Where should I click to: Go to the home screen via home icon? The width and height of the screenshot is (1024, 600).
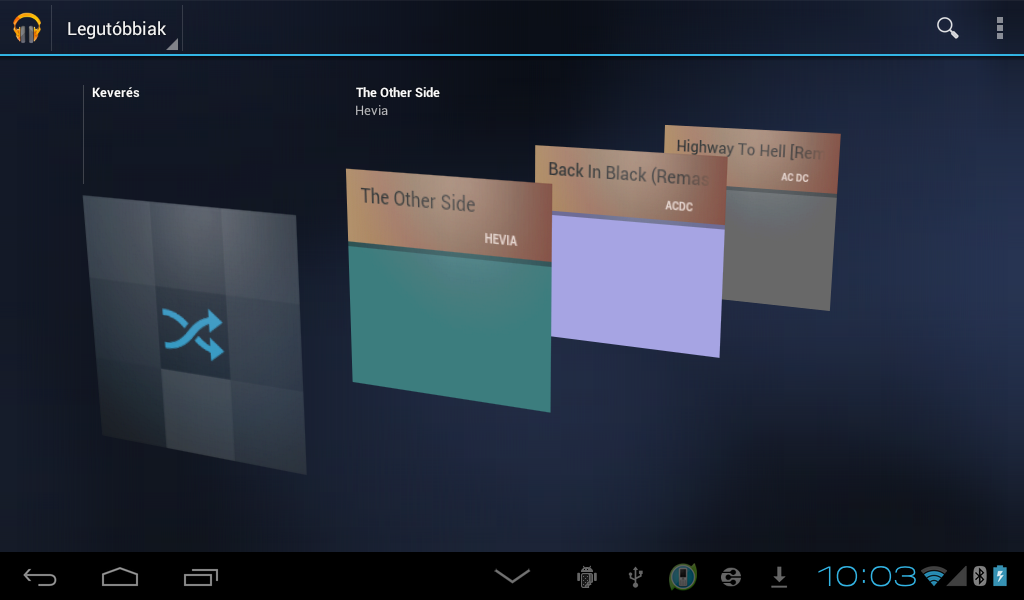[120, 576]
